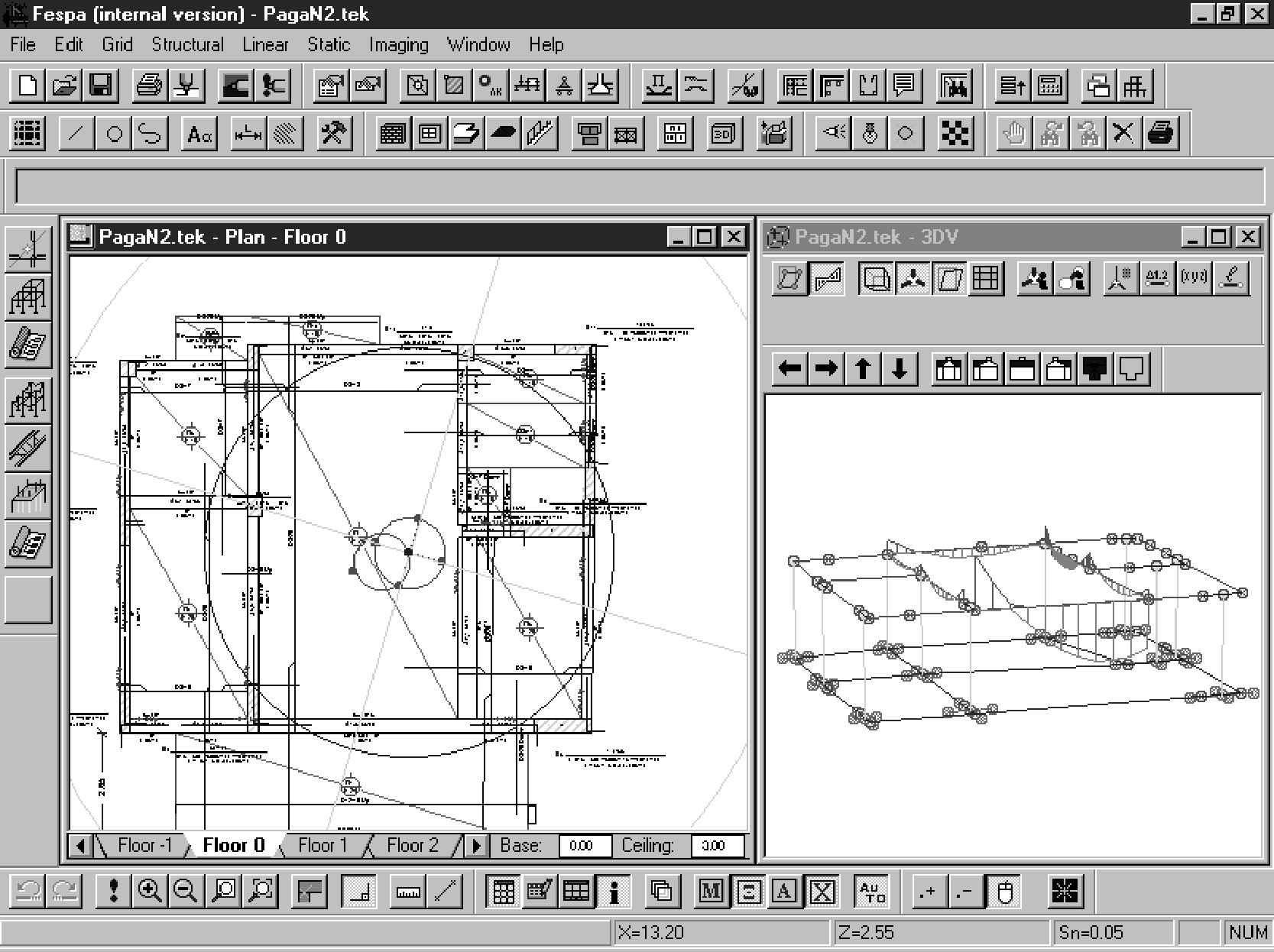Select the Floor 0 tab

click(x=234, y=845)
